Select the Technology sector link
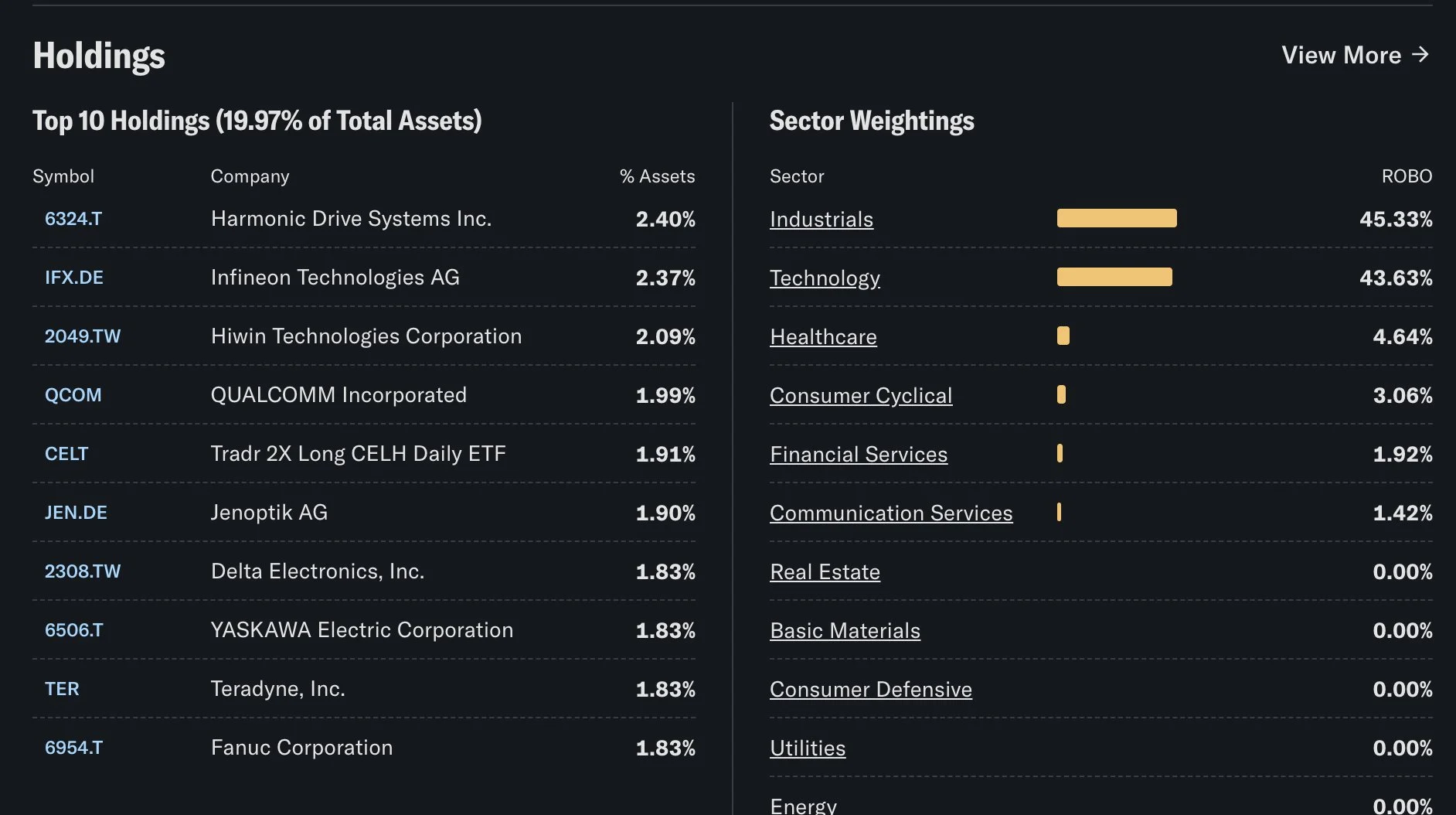1456x815 pixels. point(825,278)
